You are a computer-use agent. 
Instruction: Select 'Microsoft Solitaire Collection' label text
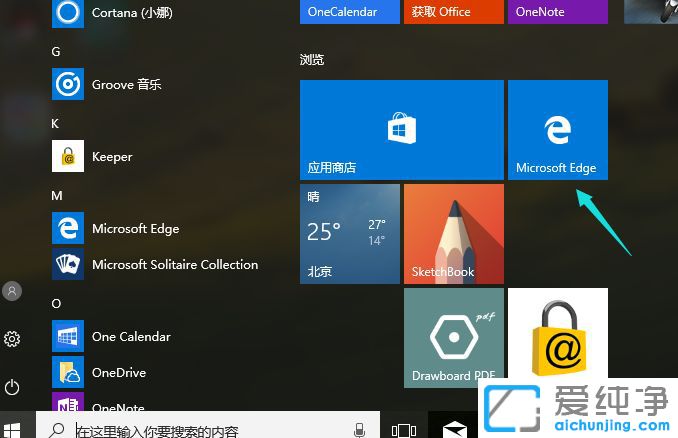[x=175, y=264]
